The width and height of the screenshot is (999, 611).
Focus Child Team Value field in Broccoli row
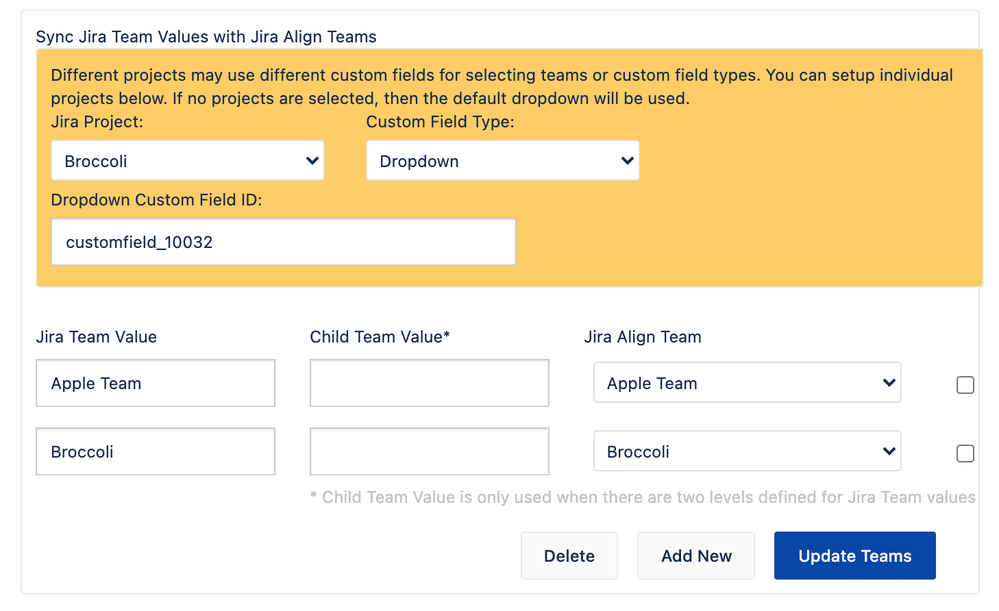(x=429, y=452)
